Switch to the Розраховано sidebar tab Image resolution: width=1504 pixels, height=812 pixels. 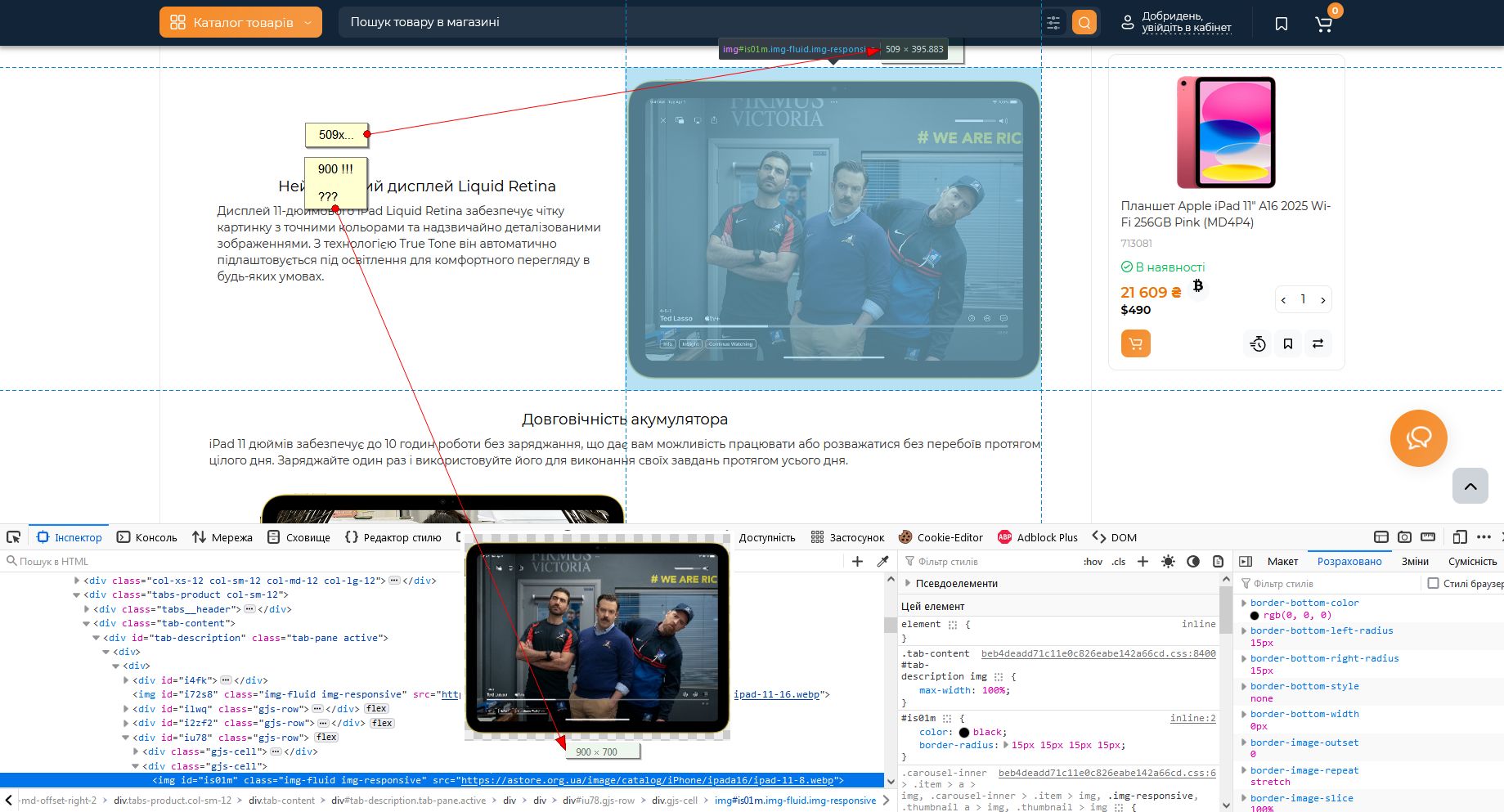point(1349,561)
